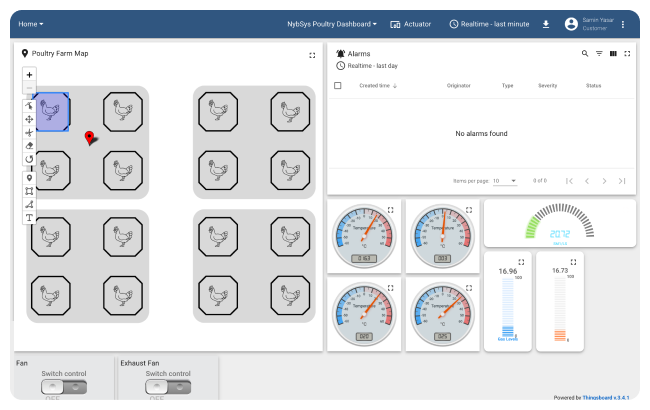Sort by Status column header
The height and width of the screenshot is (410, 650).
[x=593, y=85]
